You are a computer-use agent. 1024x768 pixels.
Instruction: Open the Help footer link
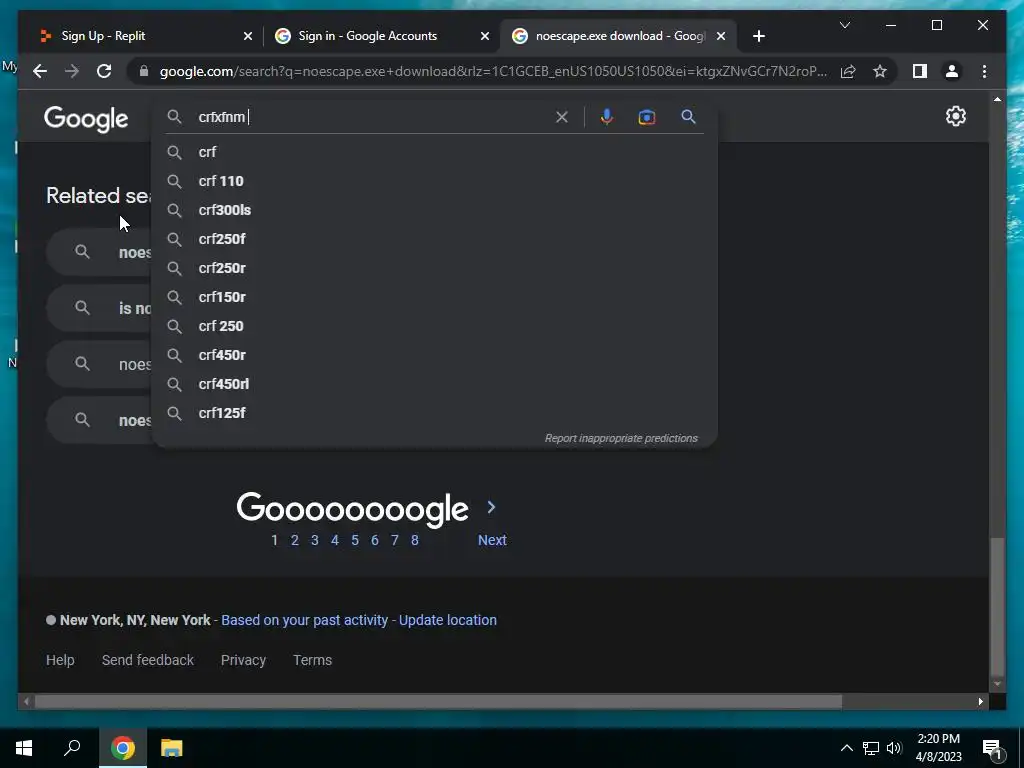click(60, 660)
